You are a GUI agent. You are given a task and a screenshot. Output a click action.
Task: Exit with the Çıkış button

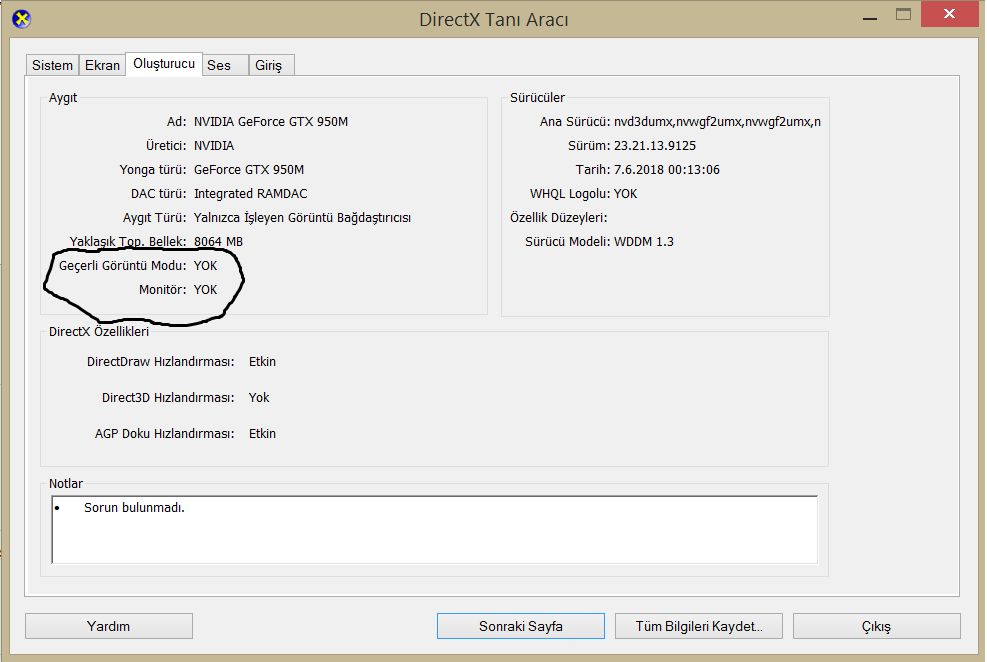pos(876,626)
